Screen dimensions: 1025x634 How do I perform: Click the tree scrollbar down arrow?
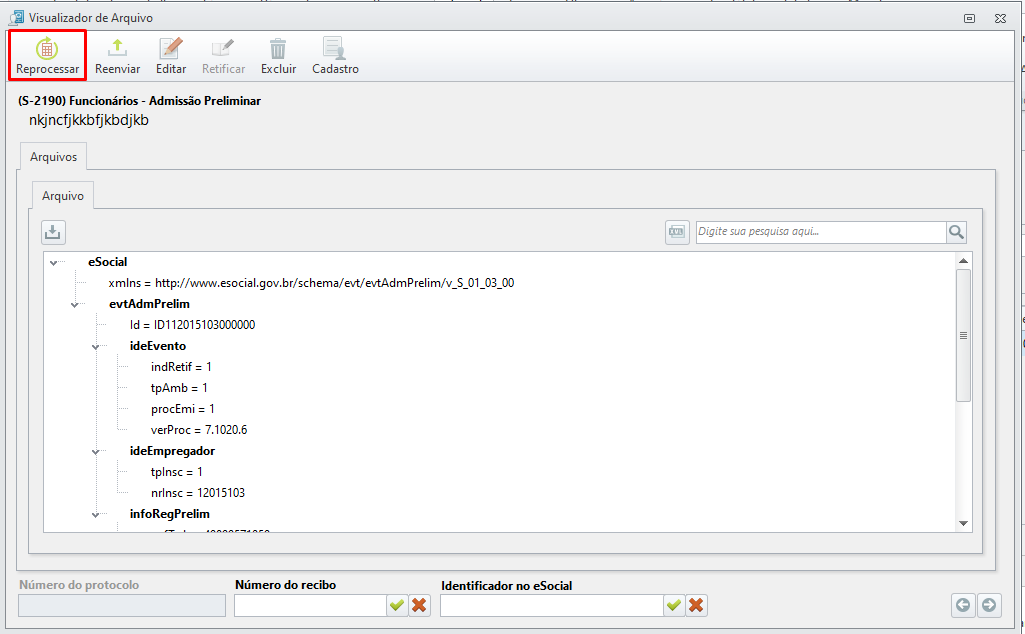[963, 523]
